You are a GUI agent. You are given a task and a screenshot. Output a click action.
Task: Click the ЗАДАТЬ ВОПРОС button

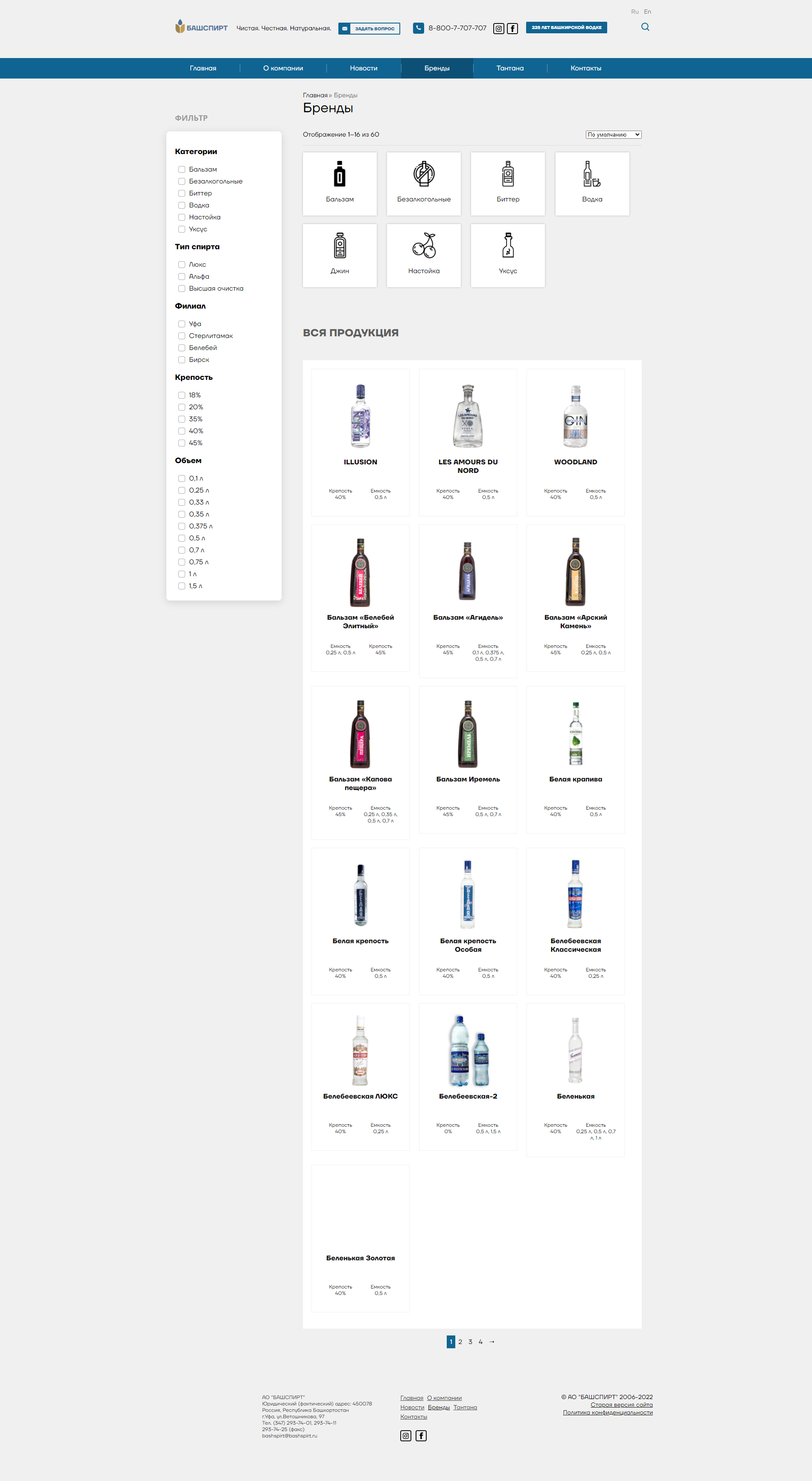pyautogui.click(x=369, y=28)
